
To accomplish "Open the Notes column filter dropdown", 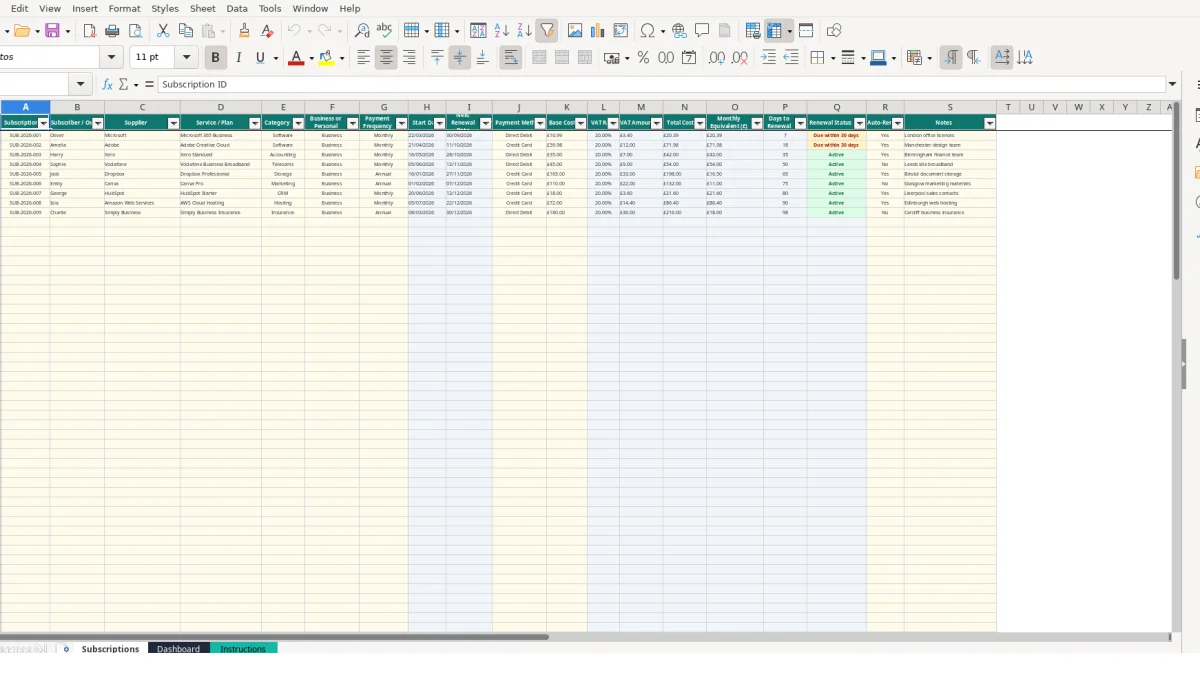I will coord(990,123).
